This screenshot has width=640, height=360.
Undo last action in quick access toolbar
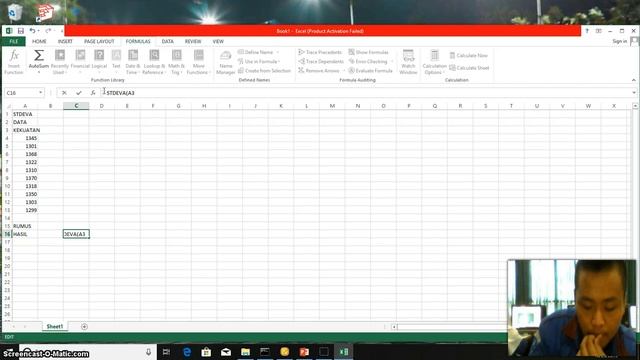tap(32, 31)
